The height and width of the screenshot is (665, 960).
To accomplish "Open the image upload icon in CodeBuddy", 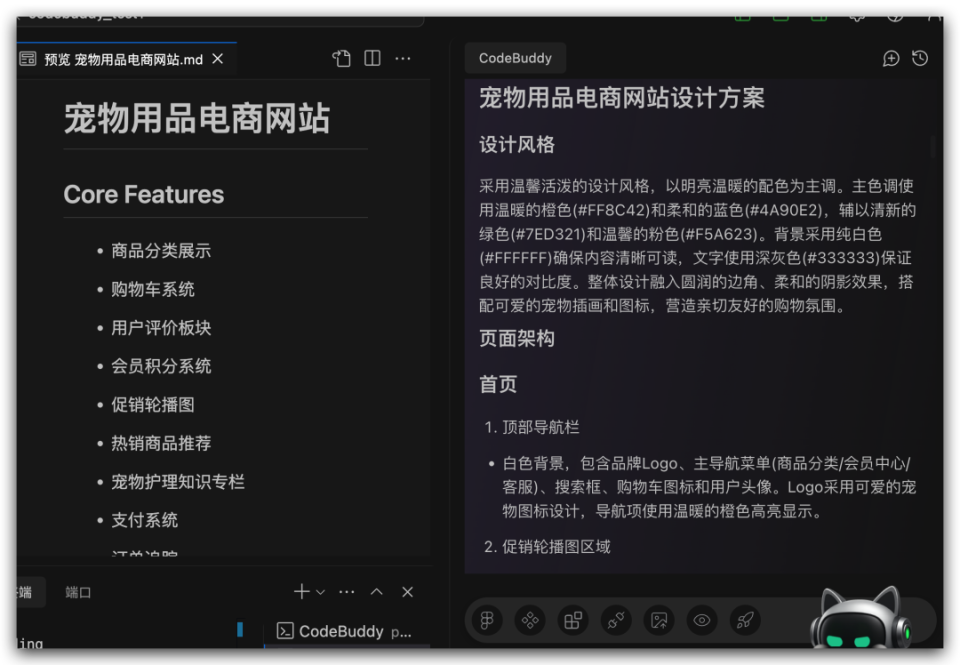I will point(659,620).
